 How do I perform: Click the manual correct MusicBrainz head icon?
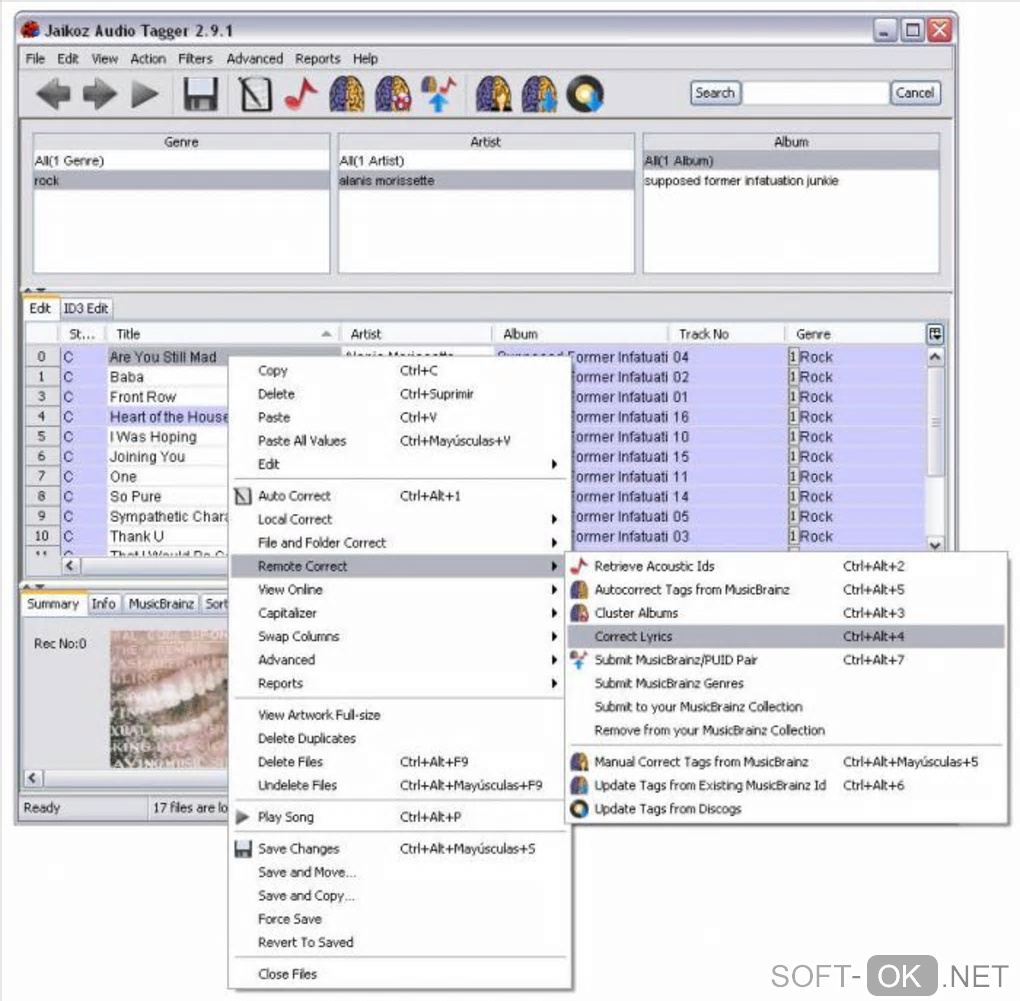[493, 94]
